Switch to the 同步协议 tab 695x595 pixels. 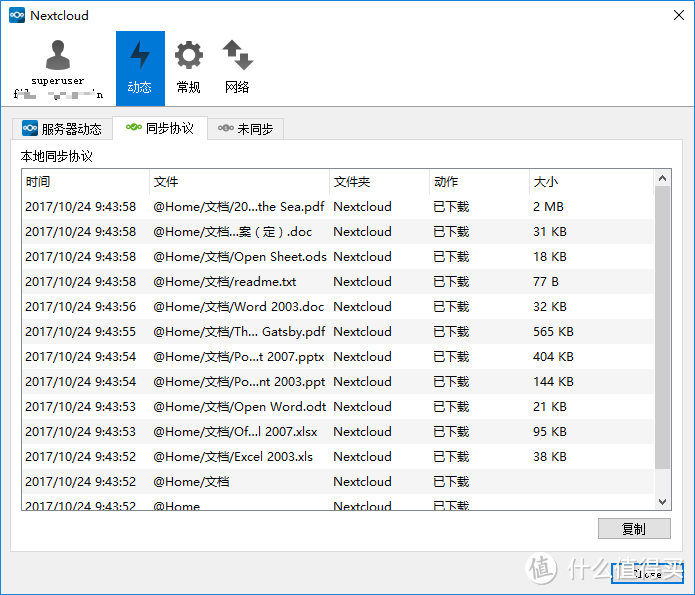pos(160,128)
